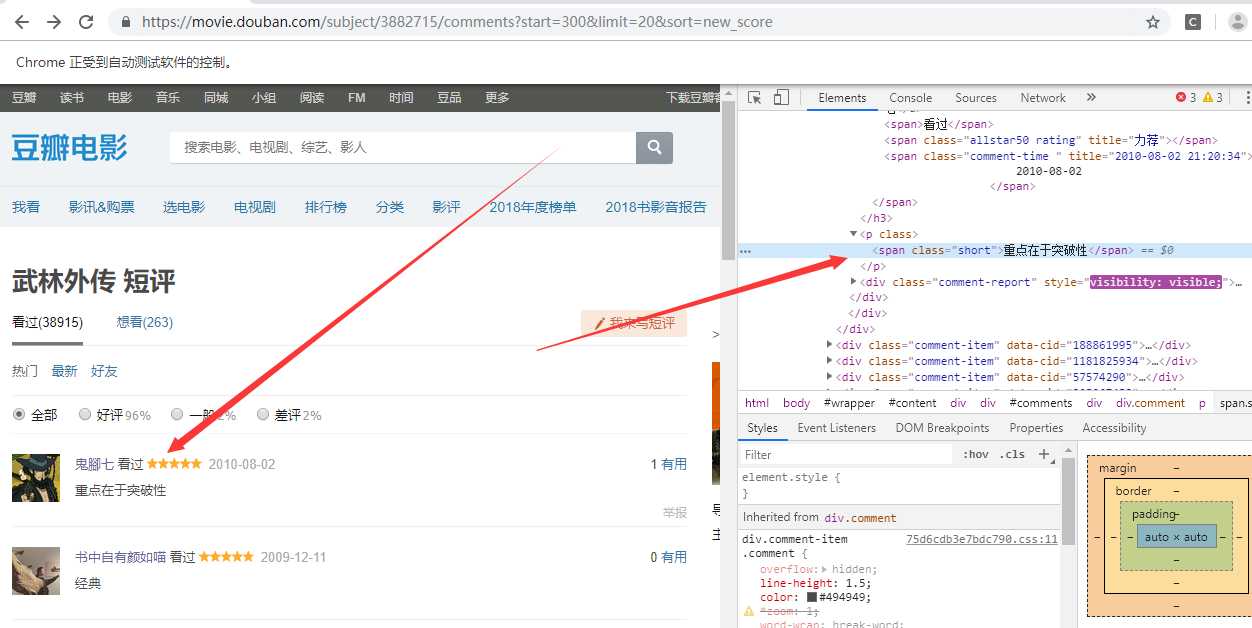Click the Douban search magnifier button
1252x628 pixels.
click(x=654, y=147)
